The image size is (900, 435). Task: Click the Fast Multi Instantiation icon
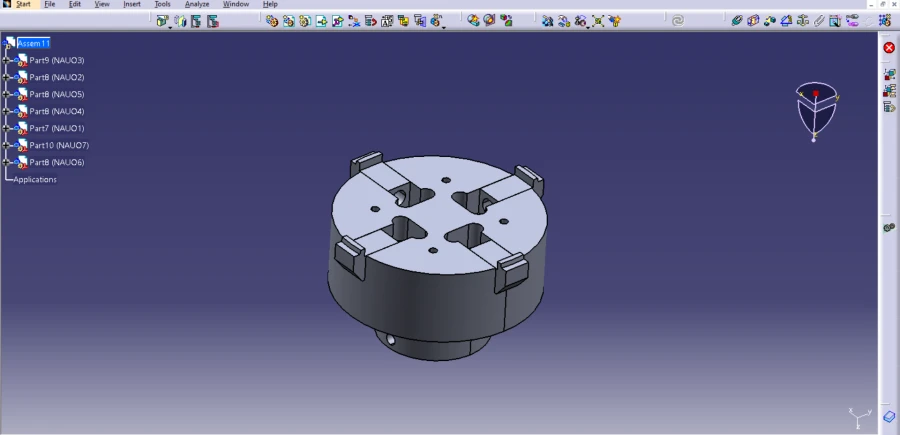coord(436,21)
